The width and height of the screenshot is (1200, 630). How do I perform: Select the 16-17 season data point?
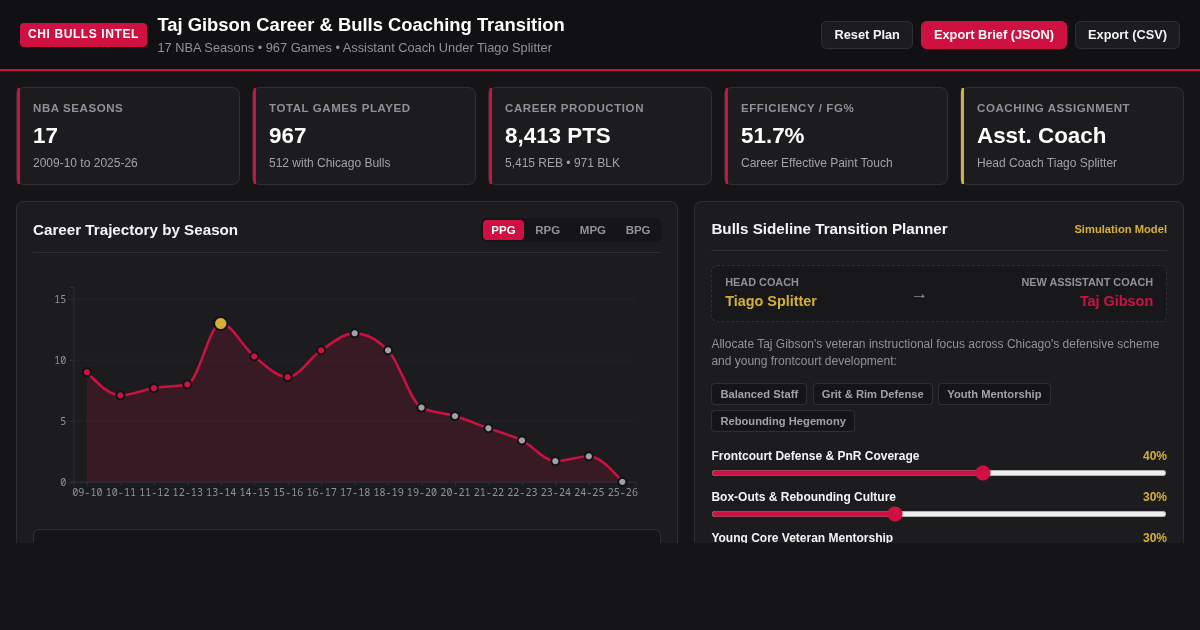(x=321, y=350)
